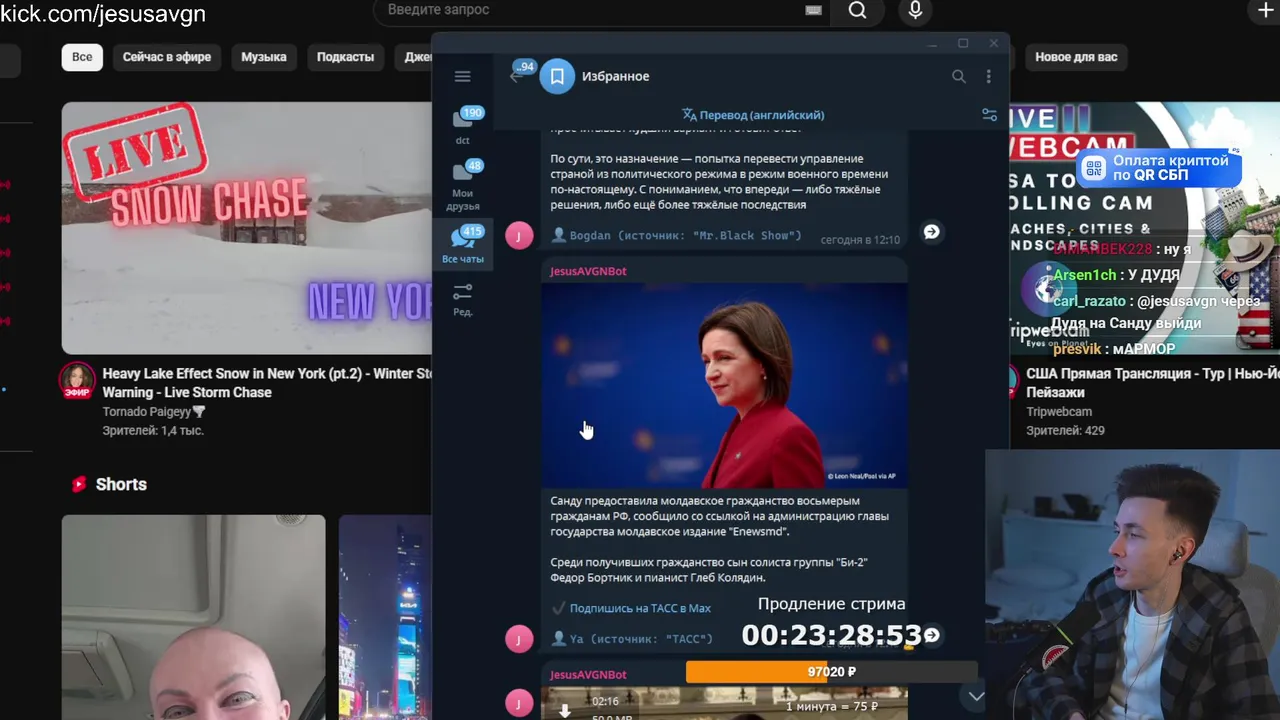Select the Сейчас в эфире chip
The height and width of the screenshot is (720, 1280).
[x=167, y=57]
